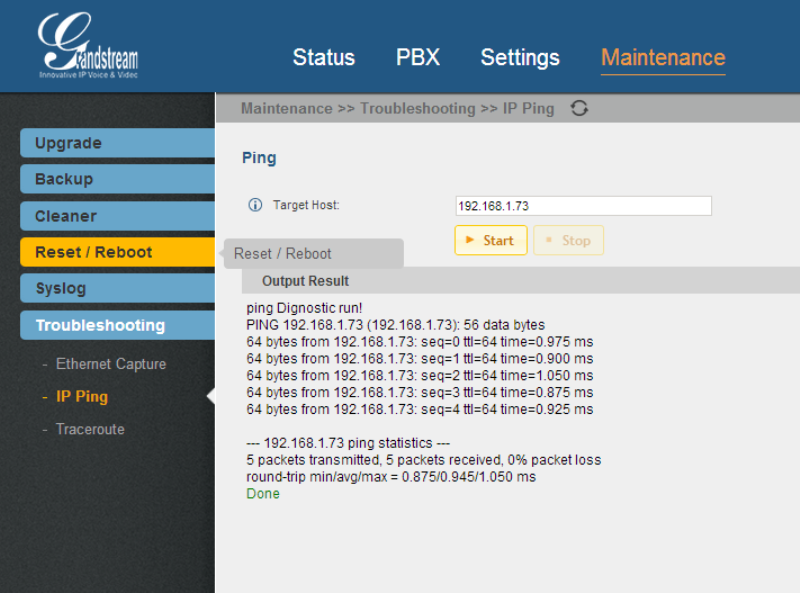Click the refresh icon beside the breadcrumb

click(579, 108)
